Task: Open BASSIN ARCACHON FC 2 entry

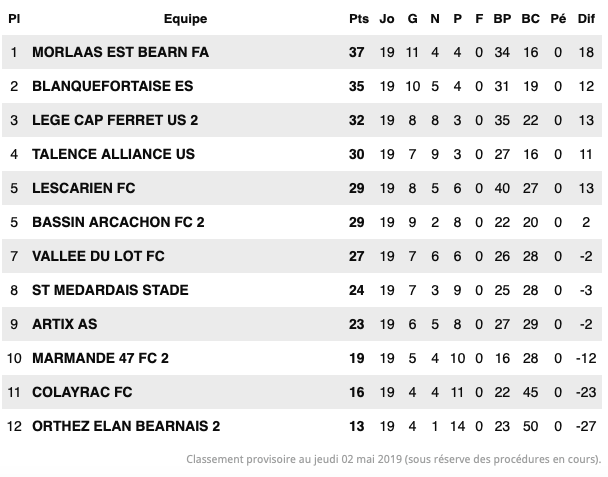Action: click(x=118, y=222)
